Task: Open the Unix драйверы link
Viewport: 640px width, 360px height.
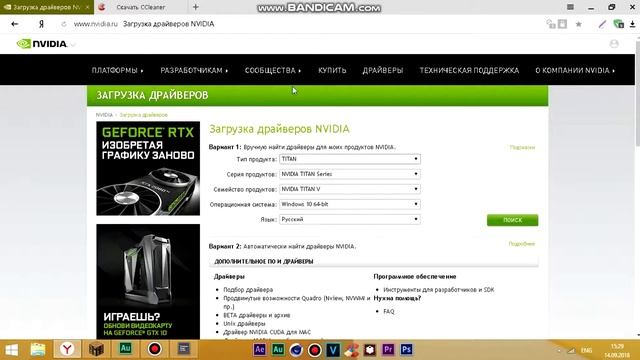Action: [x=244, y=324]
